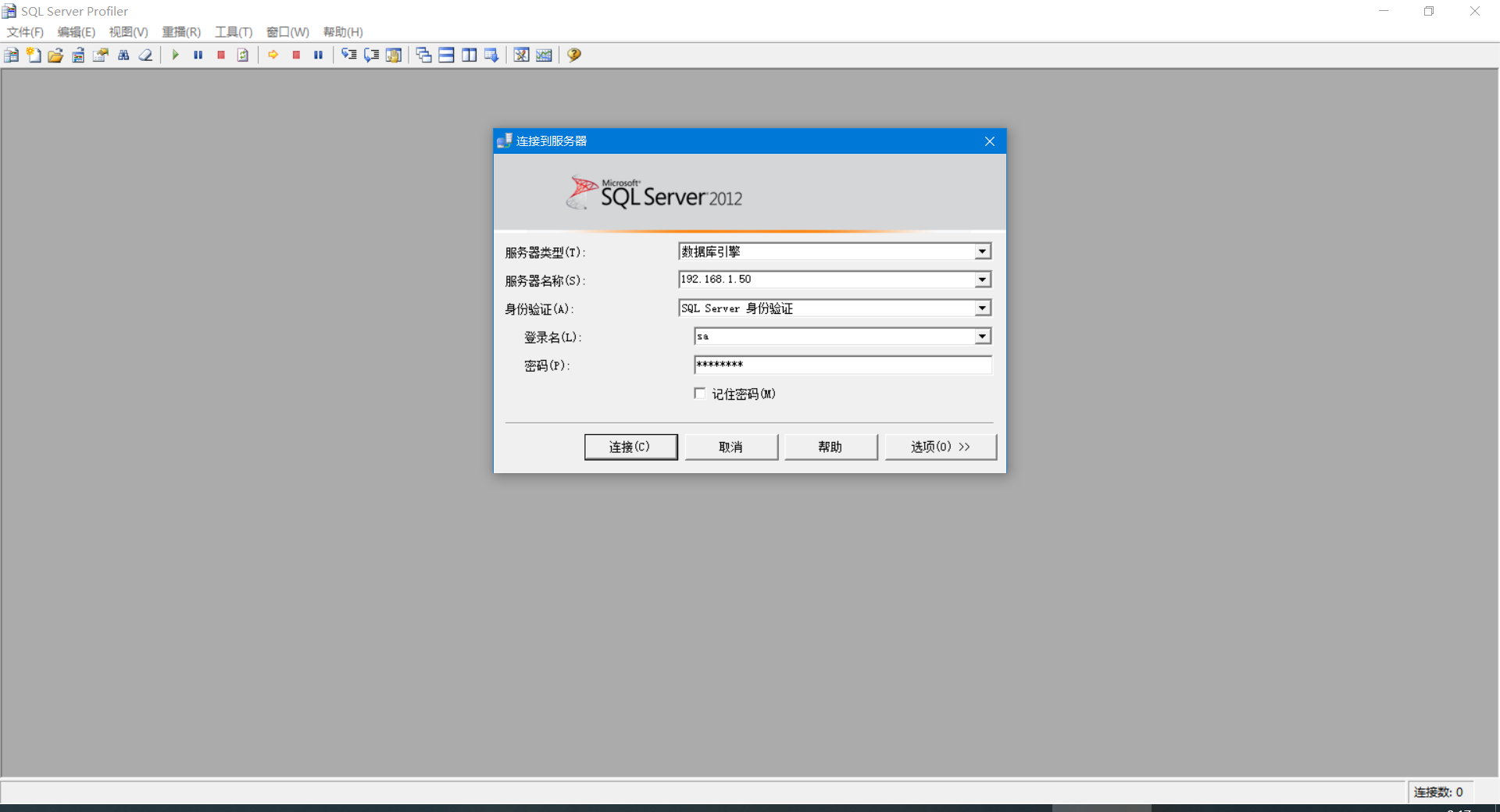The image size is (1500, 812).
Task: Launch Performance Monitor chart icon
Action: click(545, 55)
